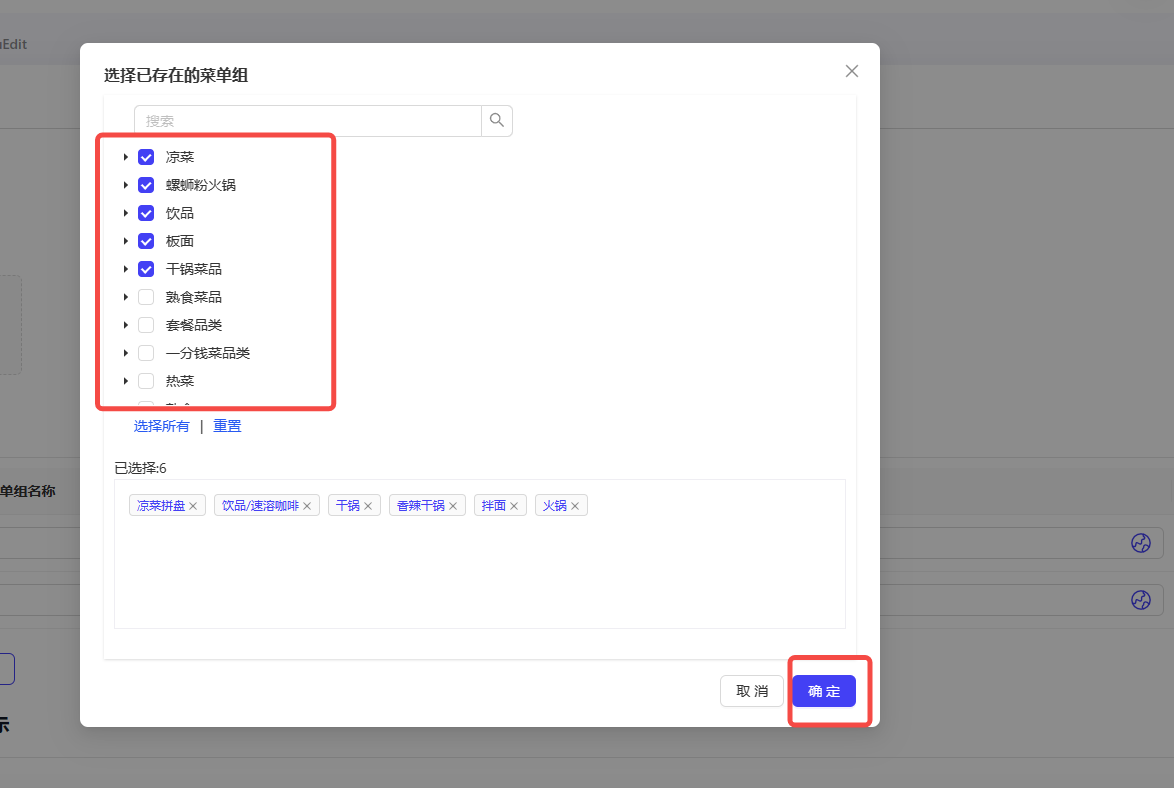Click the 选择所有 link
The height and width of the screenshot is (788, 1174).
coord(162,426)
